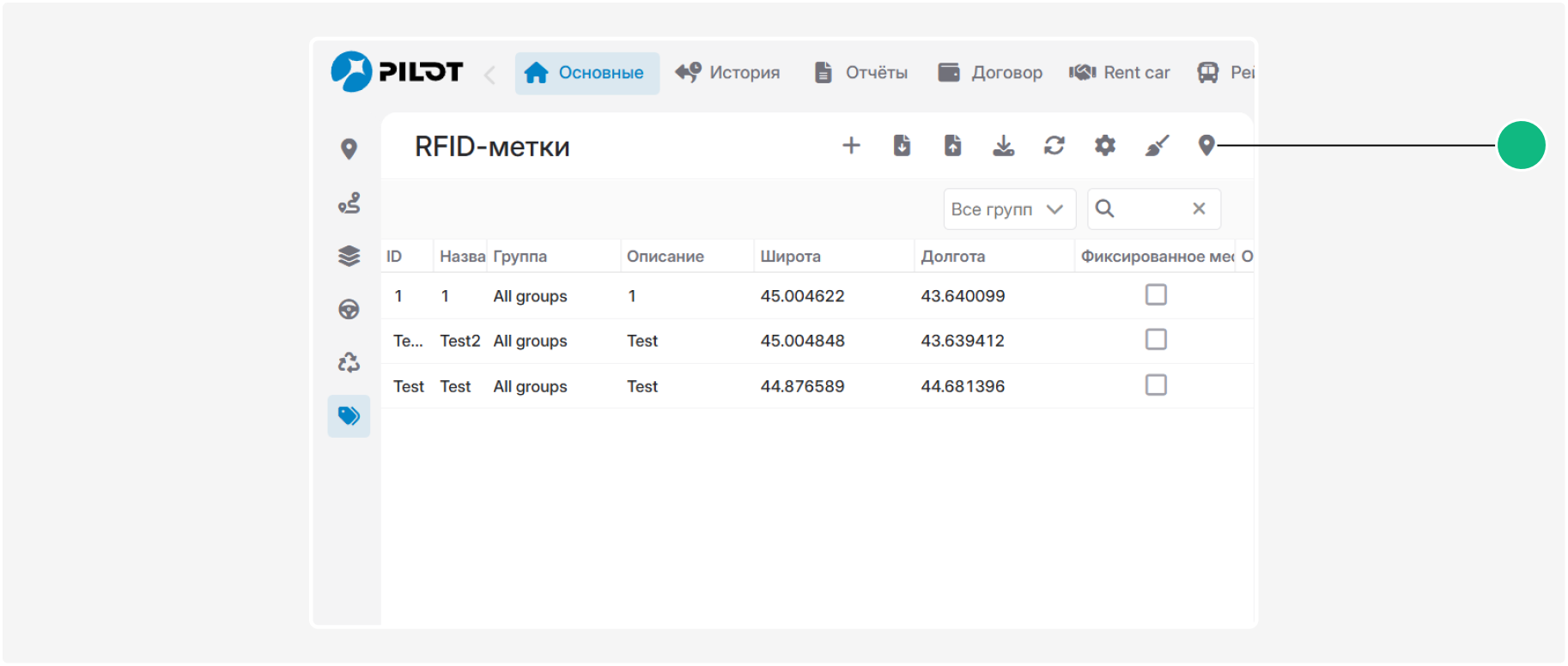Click the map pin icon in RFID toolbar

click(x=1206, y=146)
